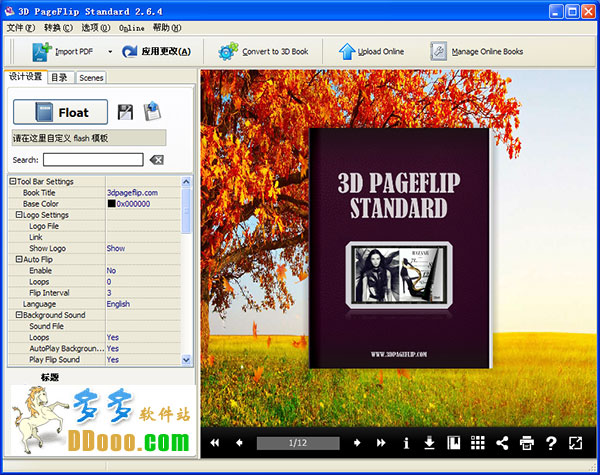Click the Apply Changes (应用更改) button
Image resolution: width=600 pixels, height=475 pixels.
tap(156, 52)
